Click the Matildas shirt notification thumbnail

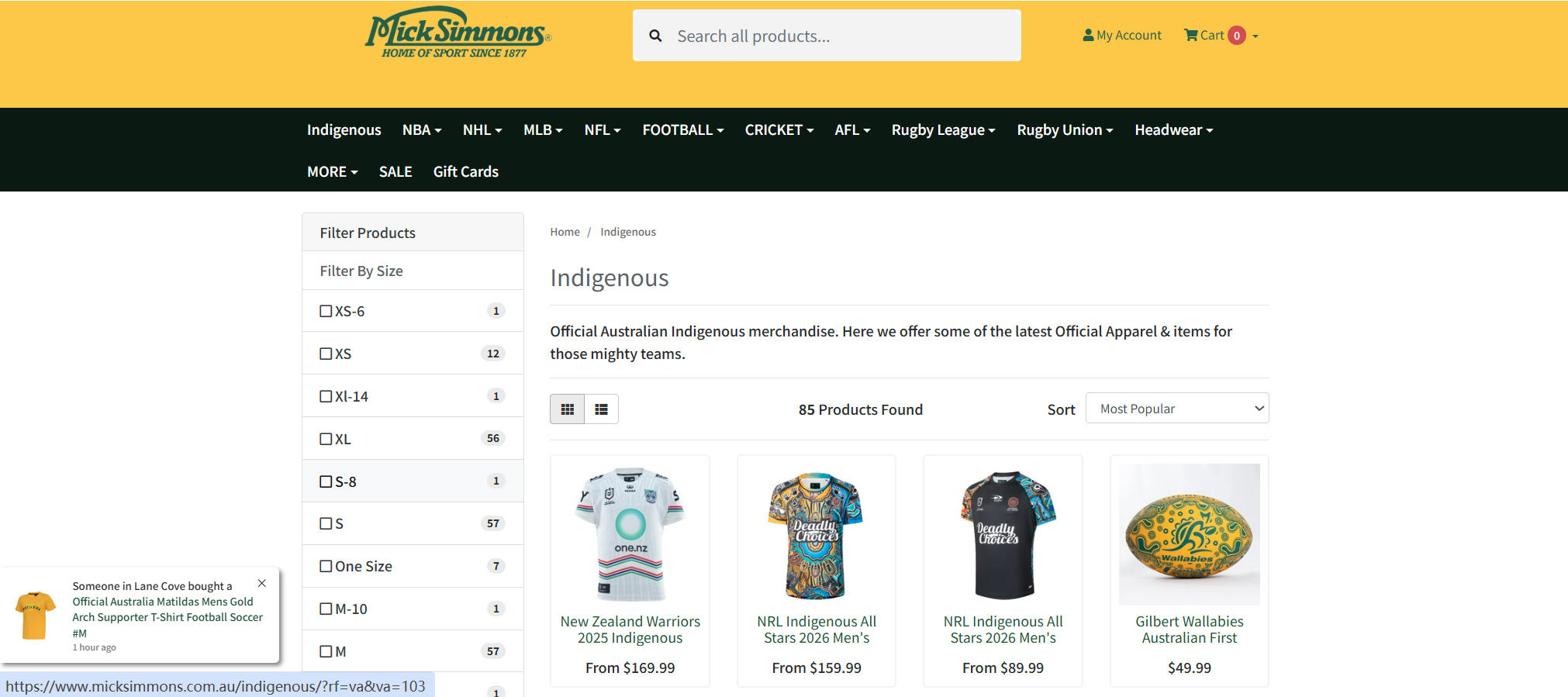coord(36,616)
